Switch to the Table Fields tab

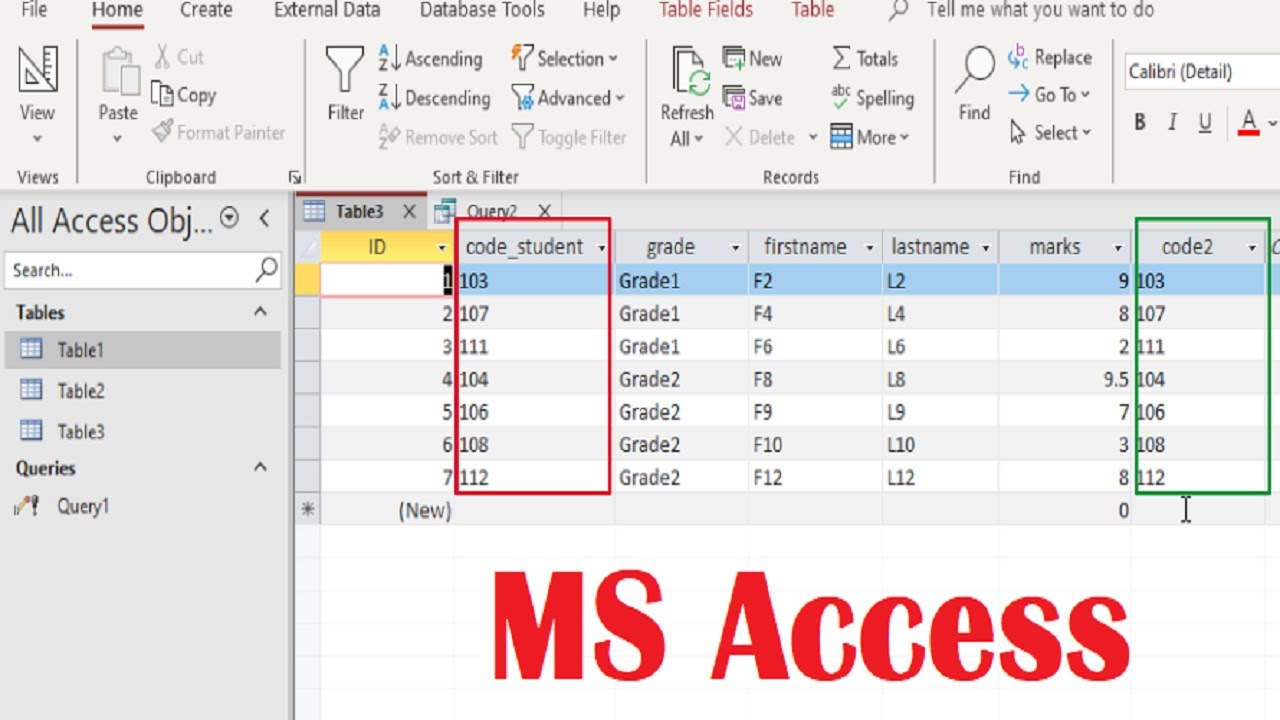pyautogui.click(x=705, y=10)
